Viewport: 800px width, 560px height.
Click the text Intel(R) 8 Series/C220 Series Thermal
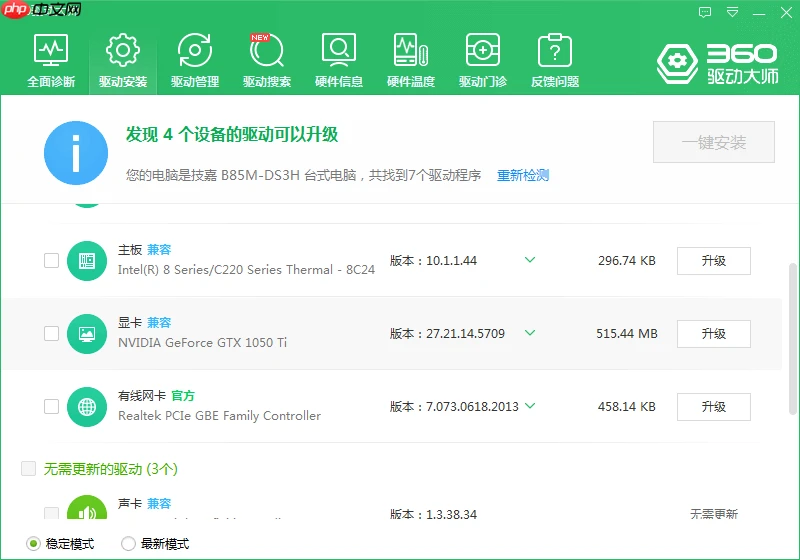tap(246, 270)
